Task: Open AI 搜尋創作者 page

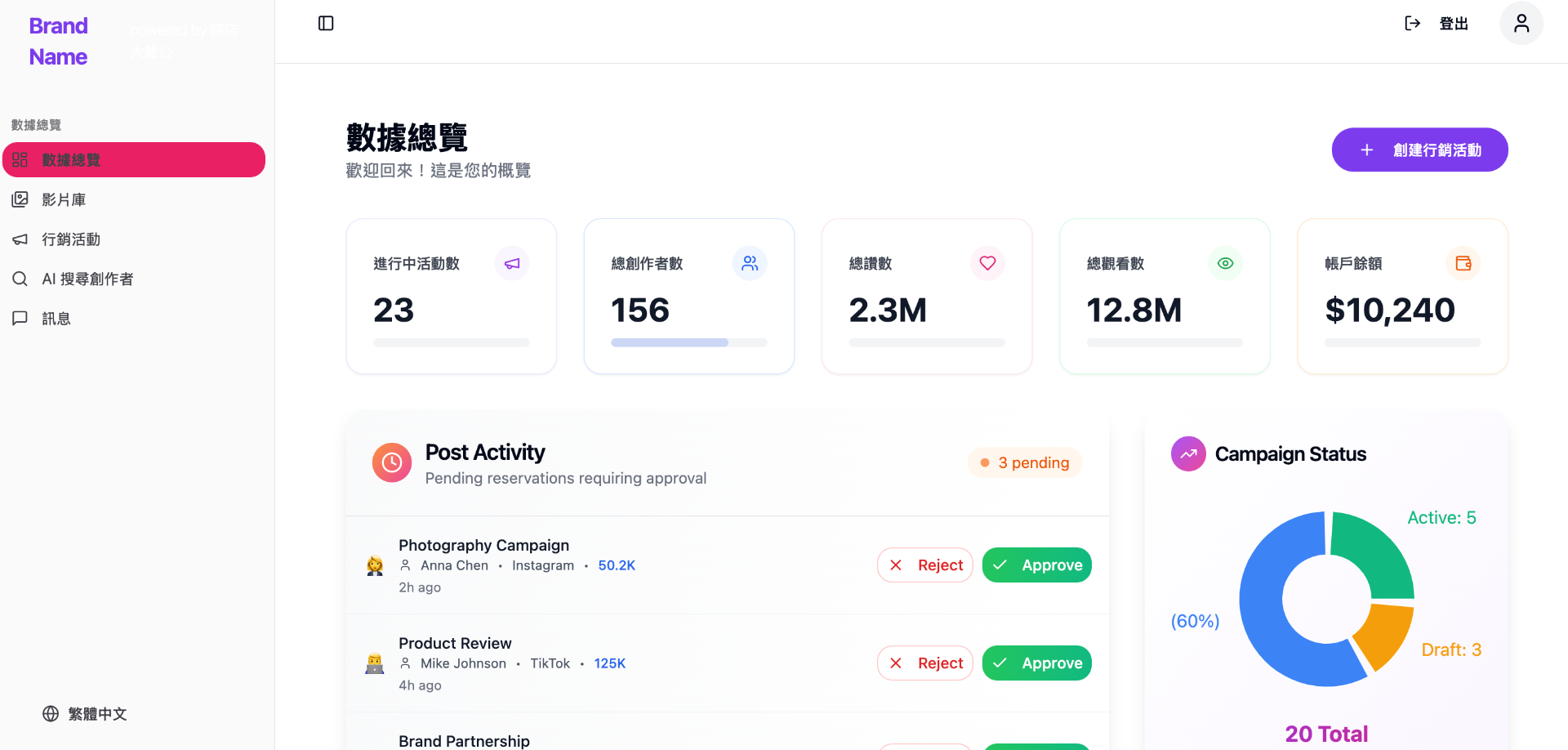Action: [x=134, y=279]
